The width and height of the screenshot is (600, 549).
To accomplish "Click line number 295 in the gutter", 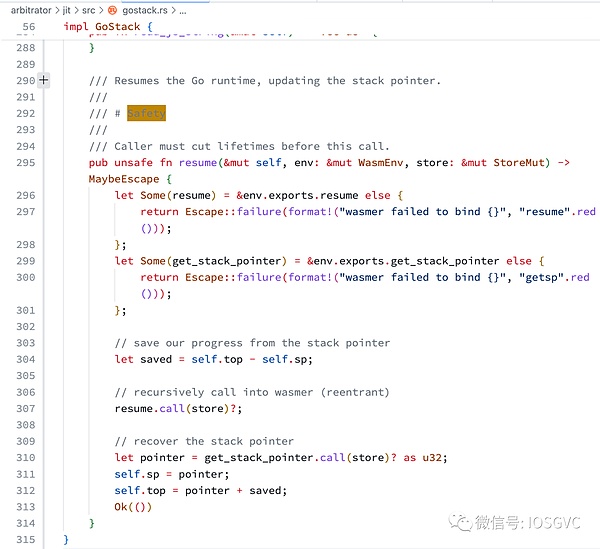I will 25,163.
